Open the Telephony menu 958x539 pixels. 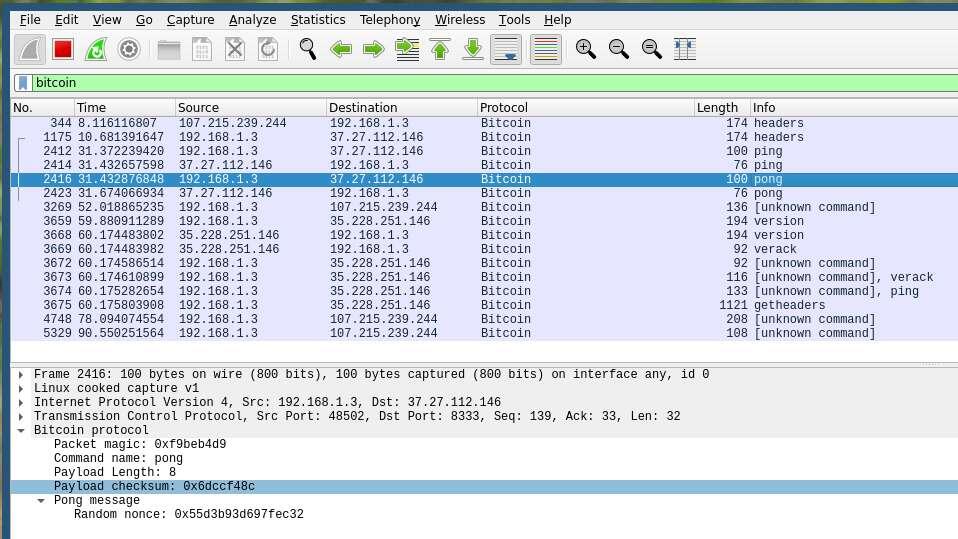[390, 20]
